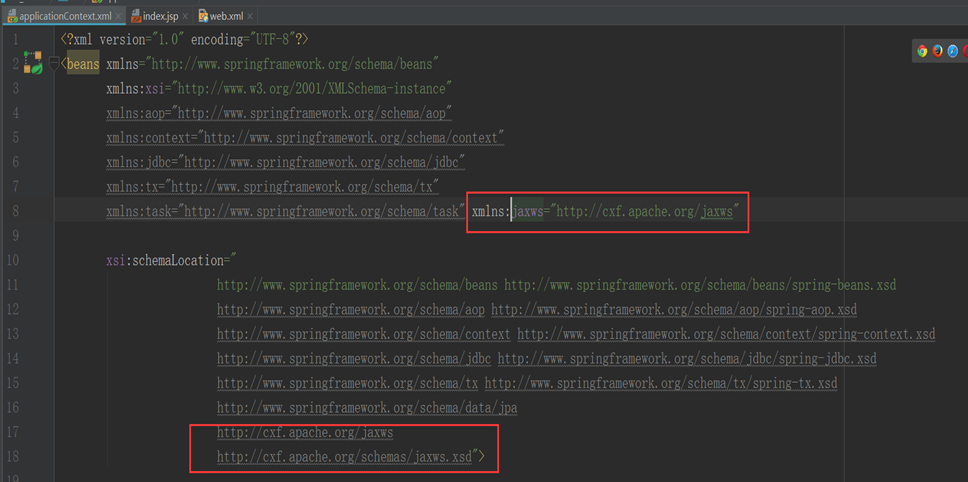Click the spring-aop.xsd schema URL
The width and height of the screenshot is (968, 482).
tap(674, 310)
